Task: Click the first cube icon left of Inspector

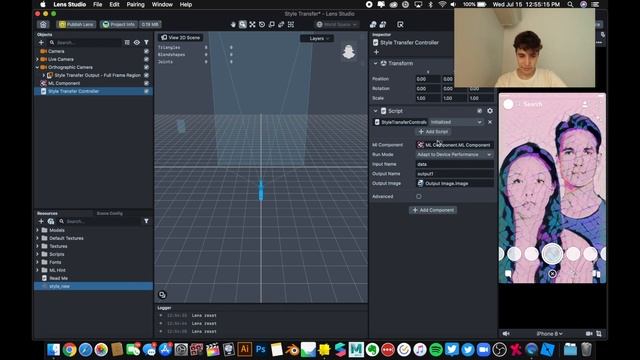Action: pyautogui.click(x=373, y=24)
